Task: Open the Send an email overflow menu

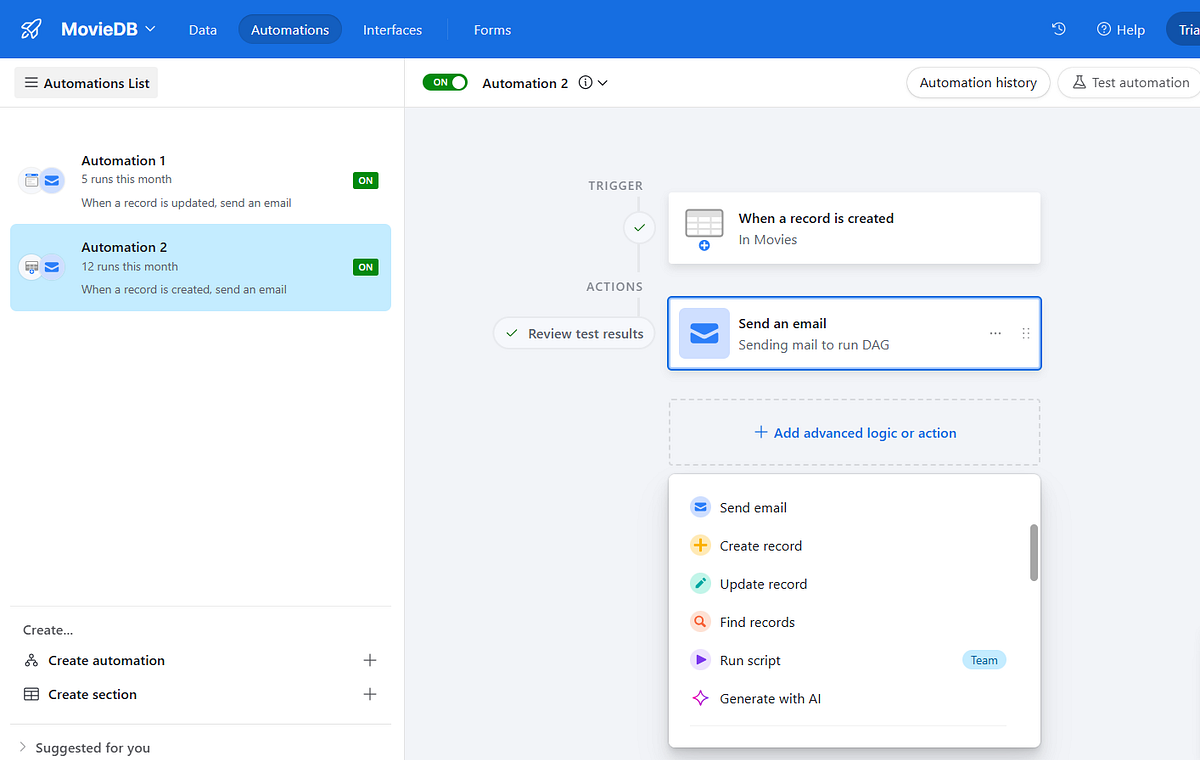Action: [995, 333]
